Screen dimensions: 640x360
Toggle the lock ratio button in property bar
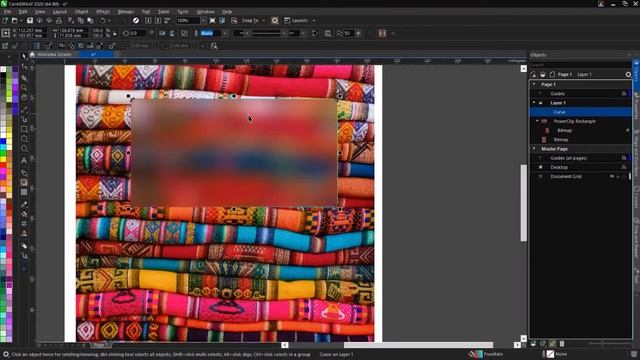(x=115, y=33)
